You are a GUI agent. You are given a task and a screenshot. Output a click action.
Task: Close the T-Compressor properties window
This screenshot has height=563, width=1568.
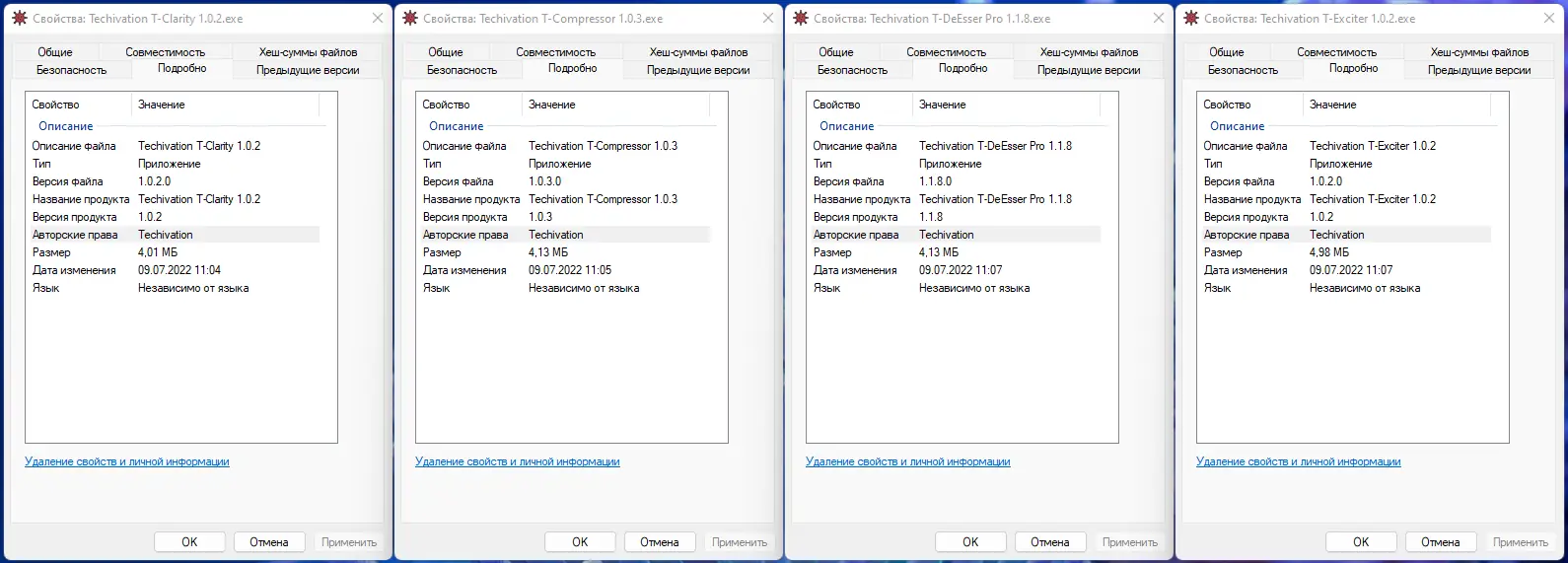[x=768, y=18]
